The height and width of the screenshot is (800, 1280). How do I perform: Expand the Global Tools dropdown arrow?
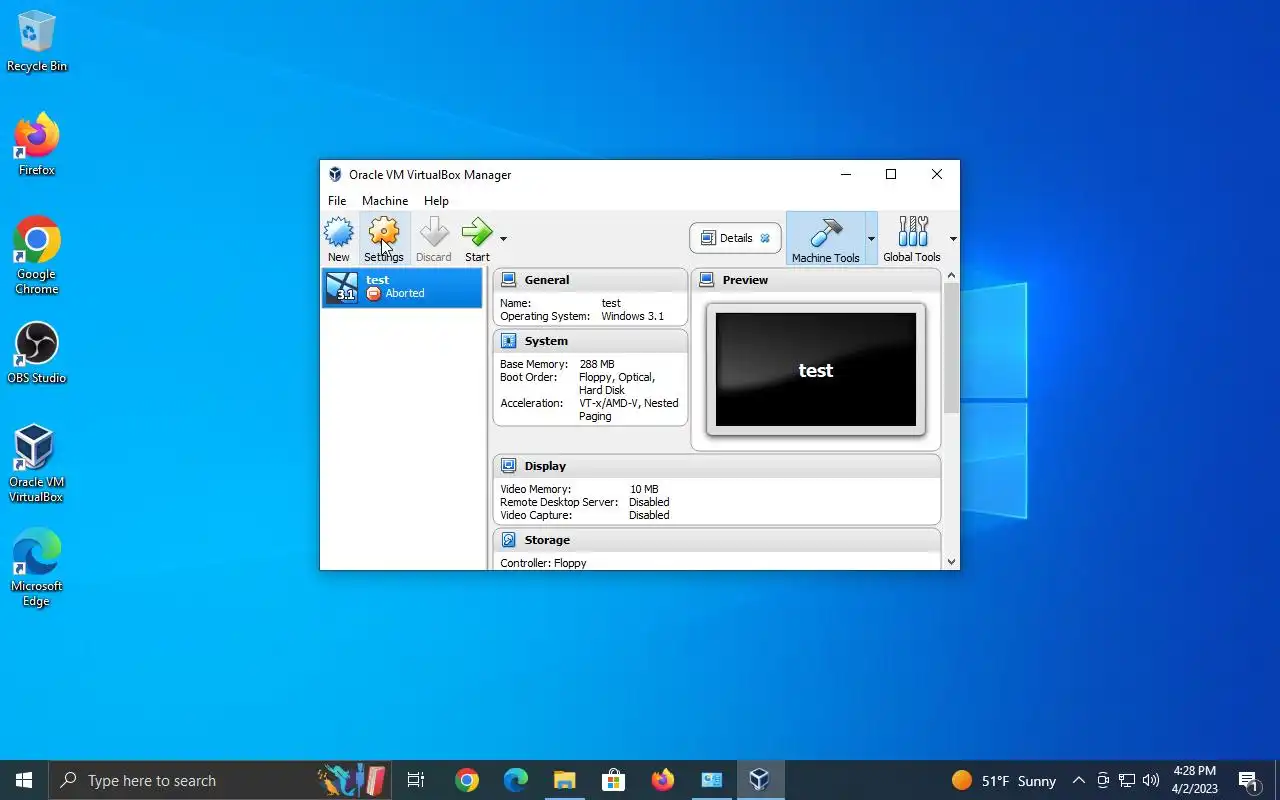click(x=953, y=239)
